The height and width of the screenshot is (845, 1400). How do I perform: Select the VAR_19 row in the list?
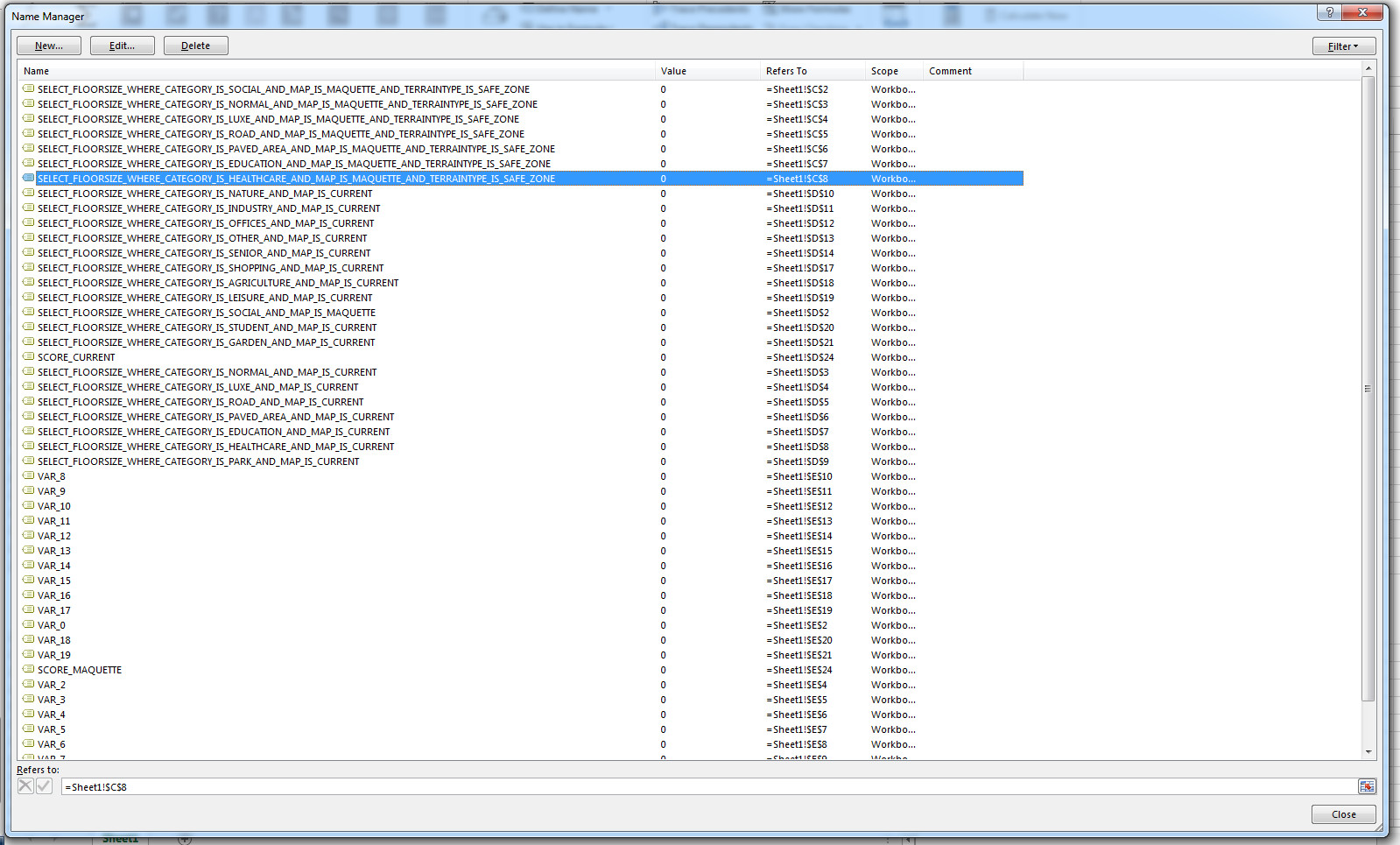point(54,655)
